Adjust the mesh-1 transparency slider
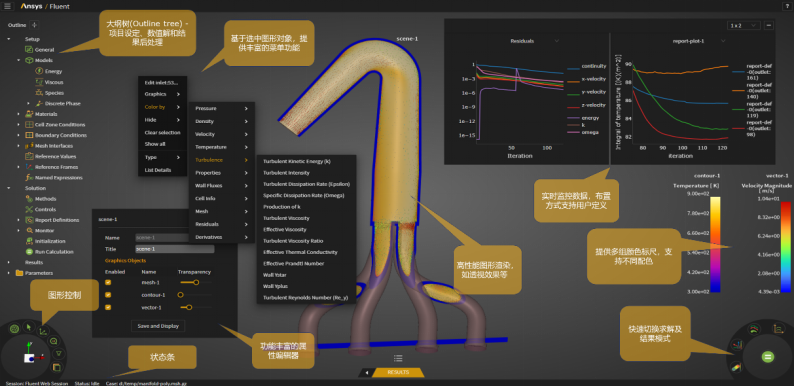The height and width of the screenshot is (386, 794). 195,282
